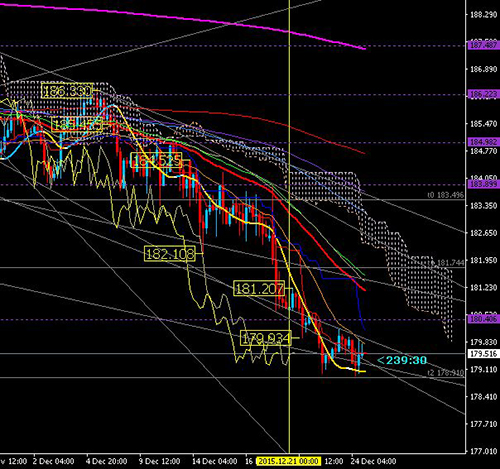Click the 2 Dec 04:00 time label
500x469 pixels.
53,461
